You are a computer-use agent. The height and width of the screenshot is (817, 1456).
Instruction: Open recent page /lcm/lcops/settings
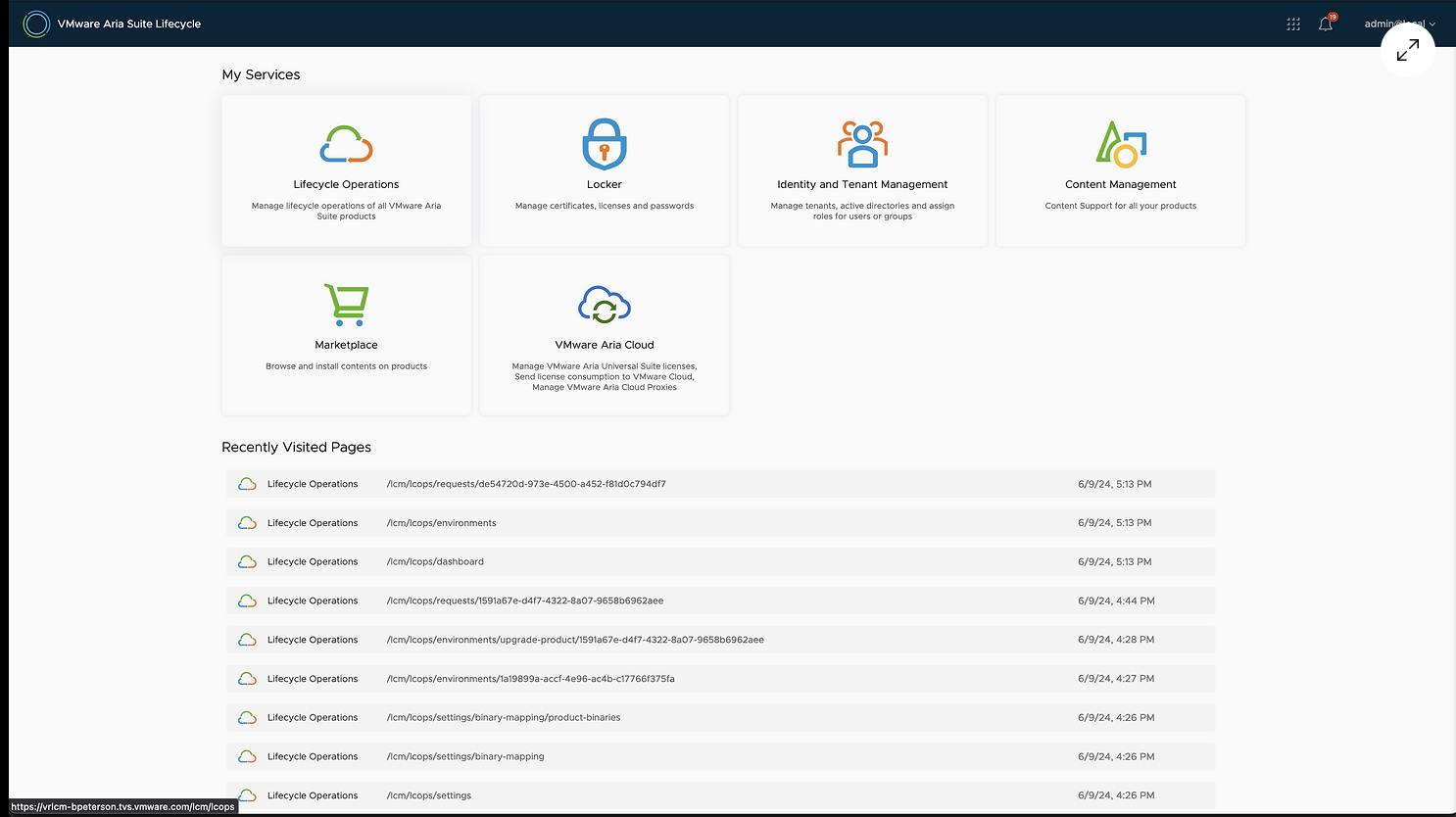click(429, 795)
